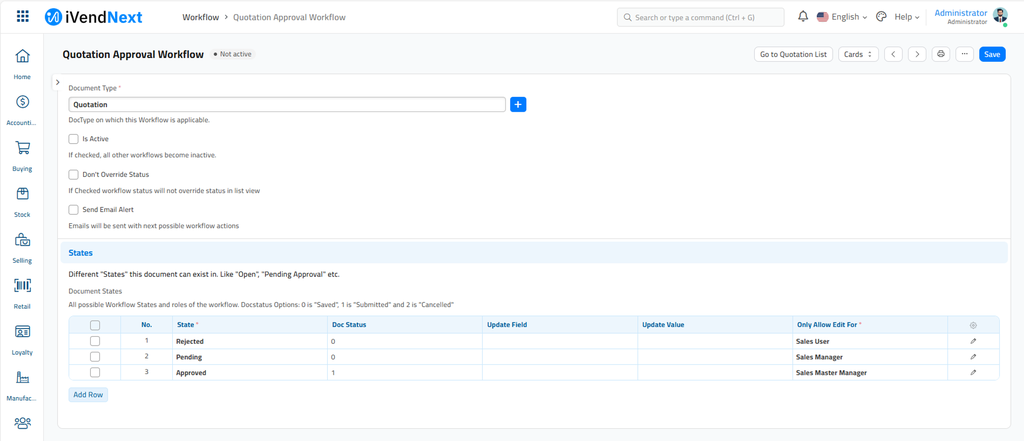Click the Update Value cell for Pending
The image size is (1024, 441).
click(714, 357)
